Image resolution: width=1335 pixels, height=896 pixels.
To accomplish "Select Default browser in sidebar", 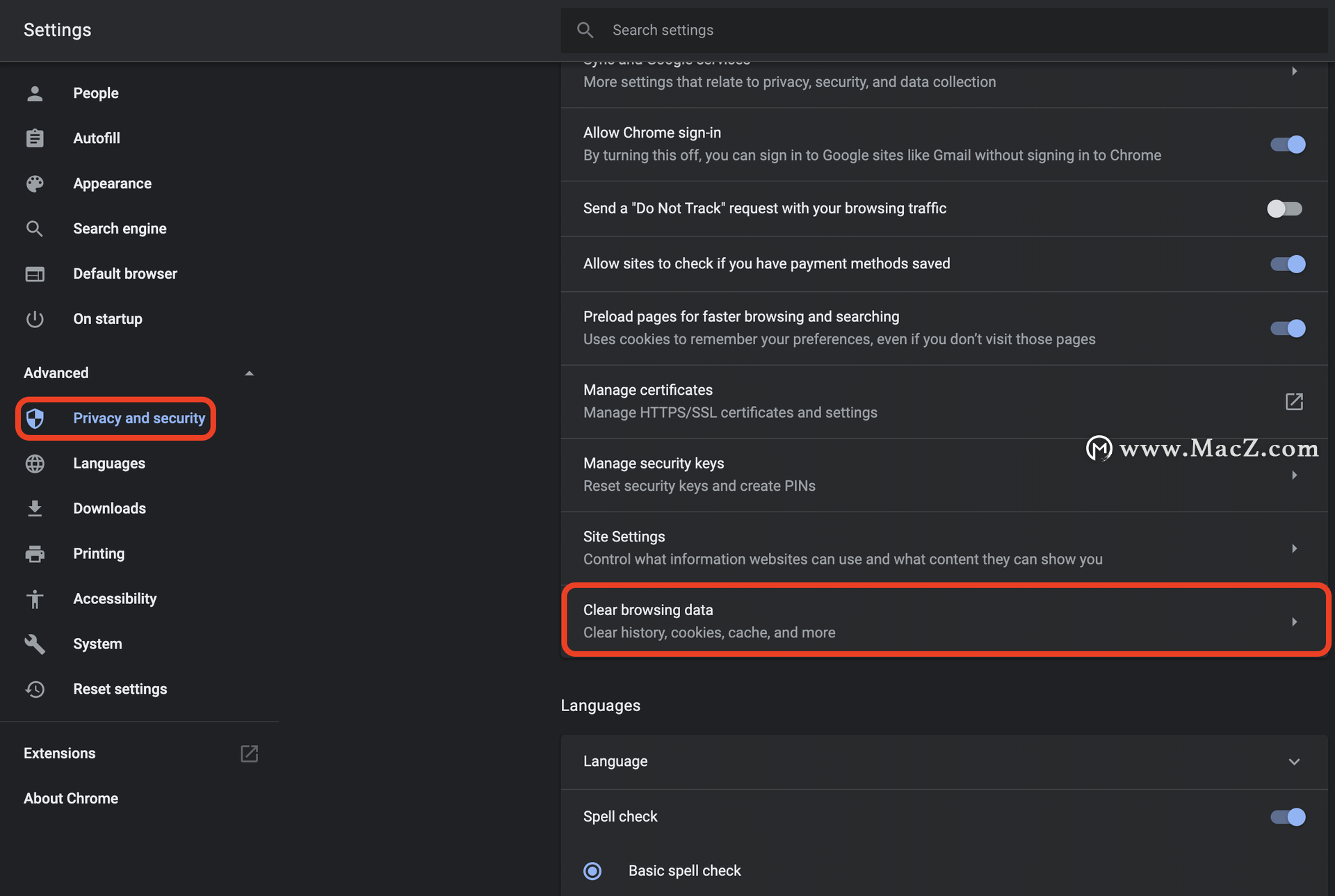I will [125, 274].
